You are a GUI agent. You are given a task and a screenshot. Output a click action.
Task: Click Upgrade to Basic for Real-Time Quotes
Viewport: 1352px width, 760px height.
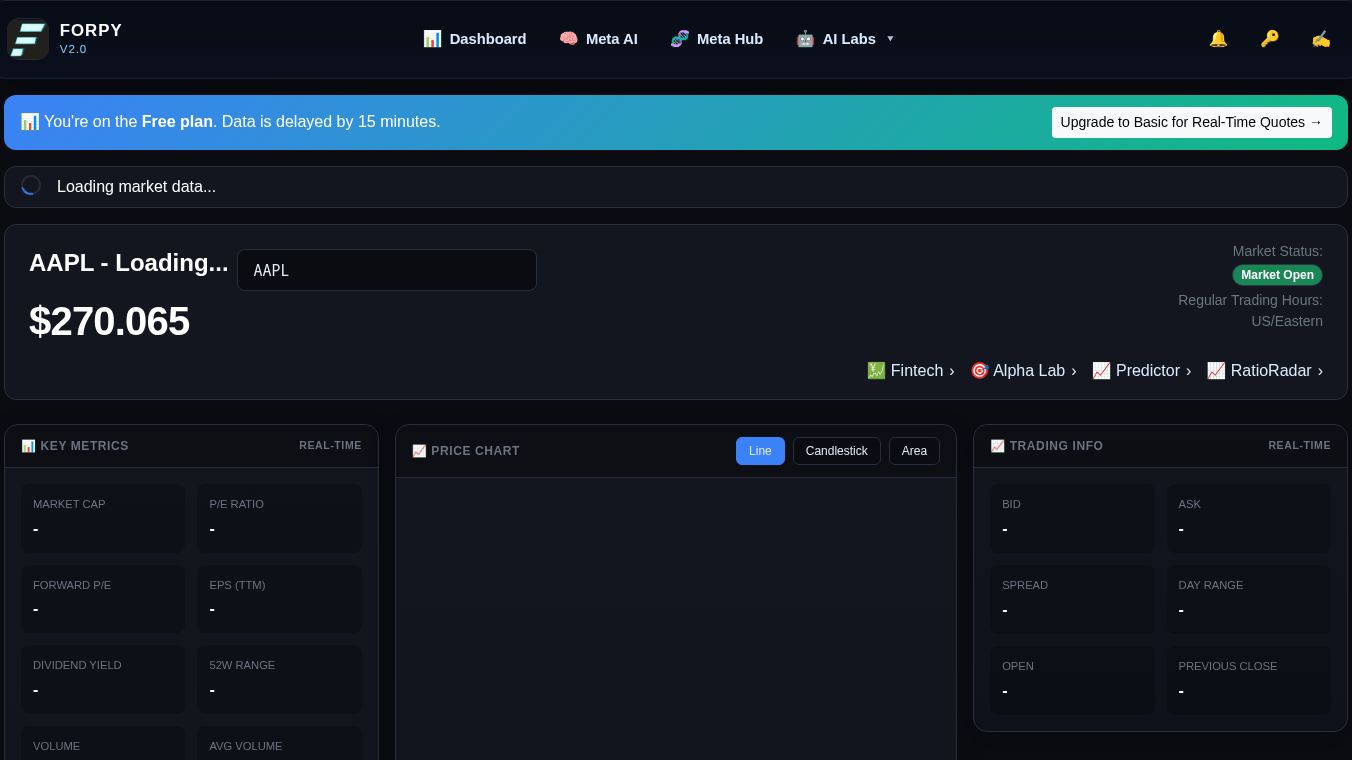pyautogui.click(x=1191, y=122)
